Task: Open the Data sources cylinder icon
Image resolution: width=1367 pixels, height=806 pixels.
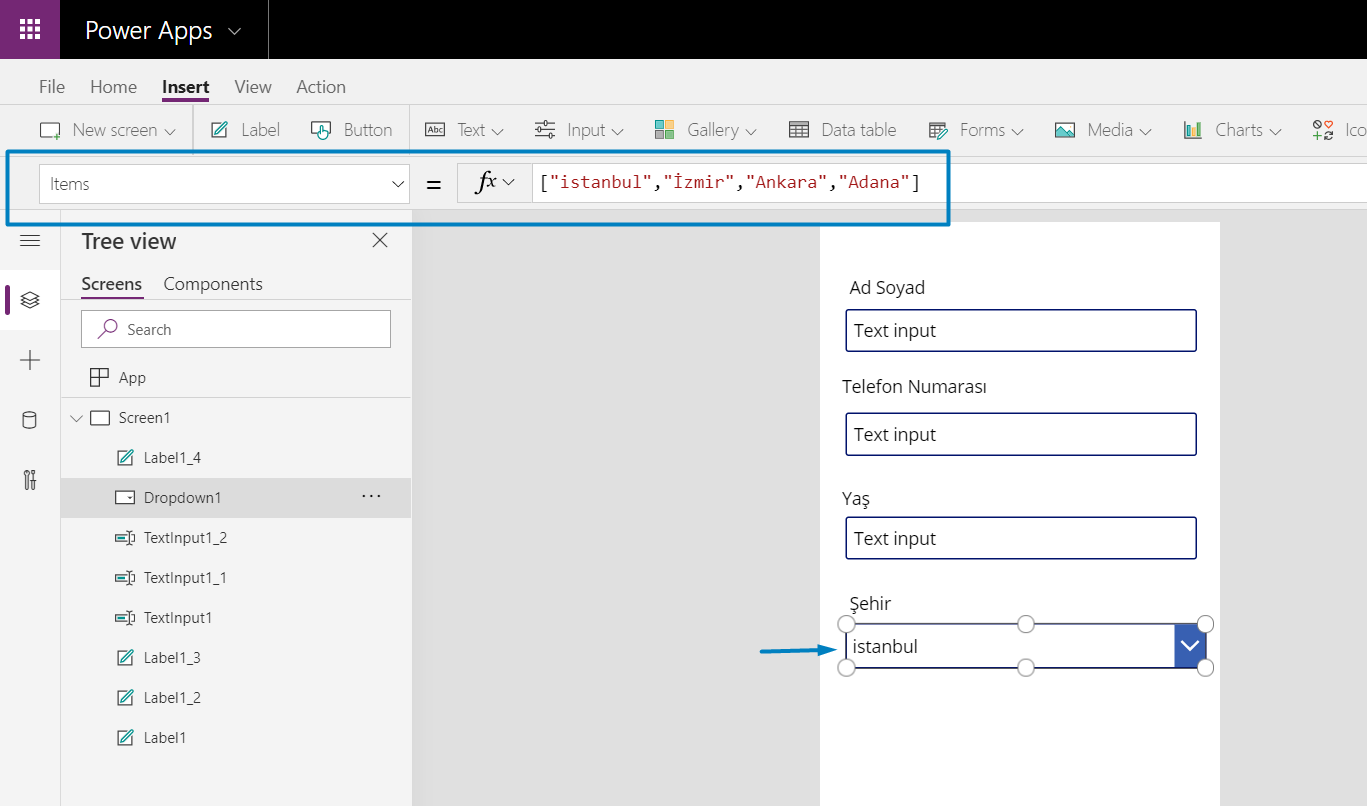Action: point(30,420)
